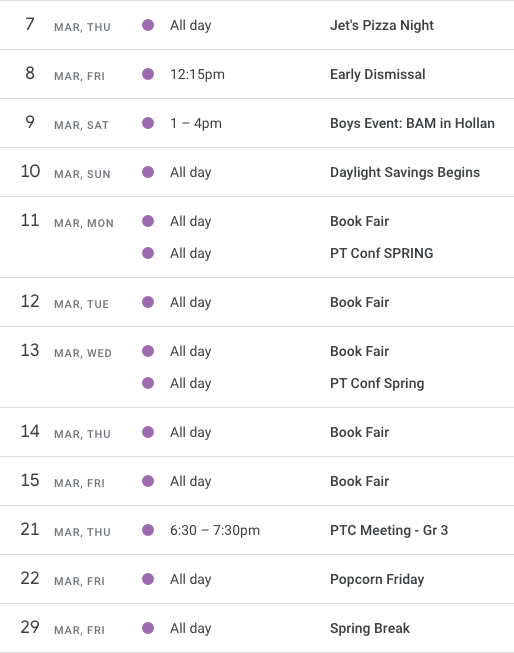This screenshot has width=514, height=653.
Task: Select date 12 Mar, Tue
Action: [x=65, y=302]
